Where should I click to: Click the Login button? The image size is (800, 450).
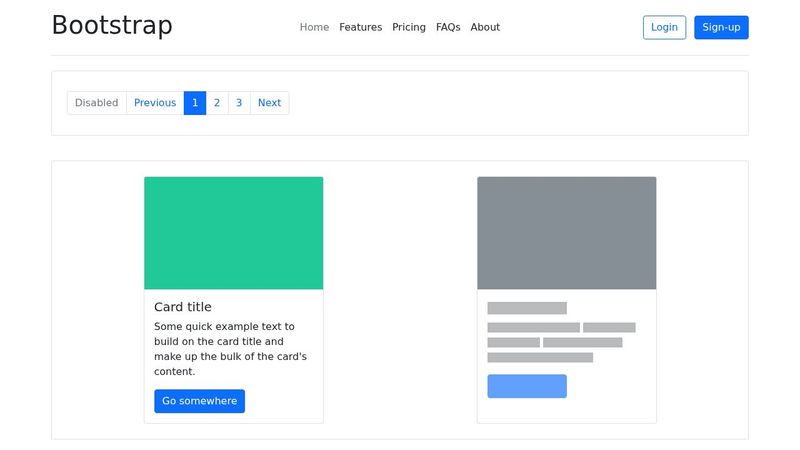pos(664,28)
